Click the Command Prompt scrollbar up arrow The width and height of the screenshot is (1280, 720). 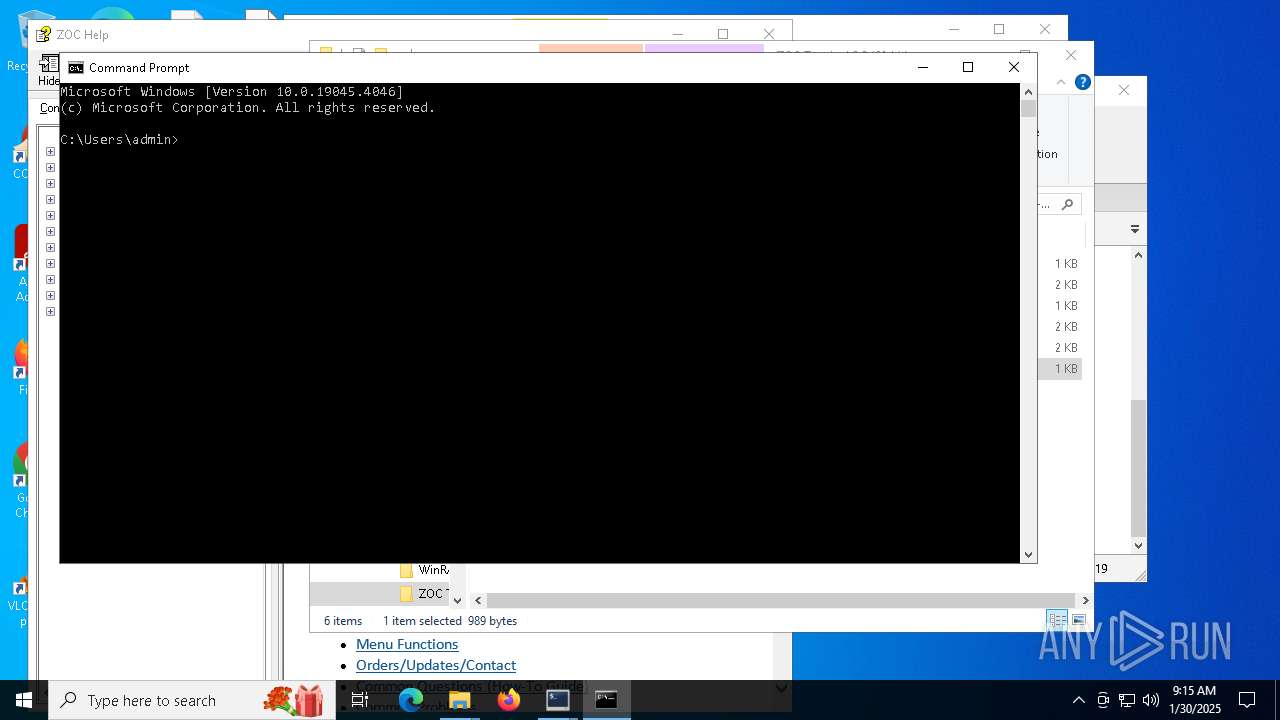tap(1028, 92)
